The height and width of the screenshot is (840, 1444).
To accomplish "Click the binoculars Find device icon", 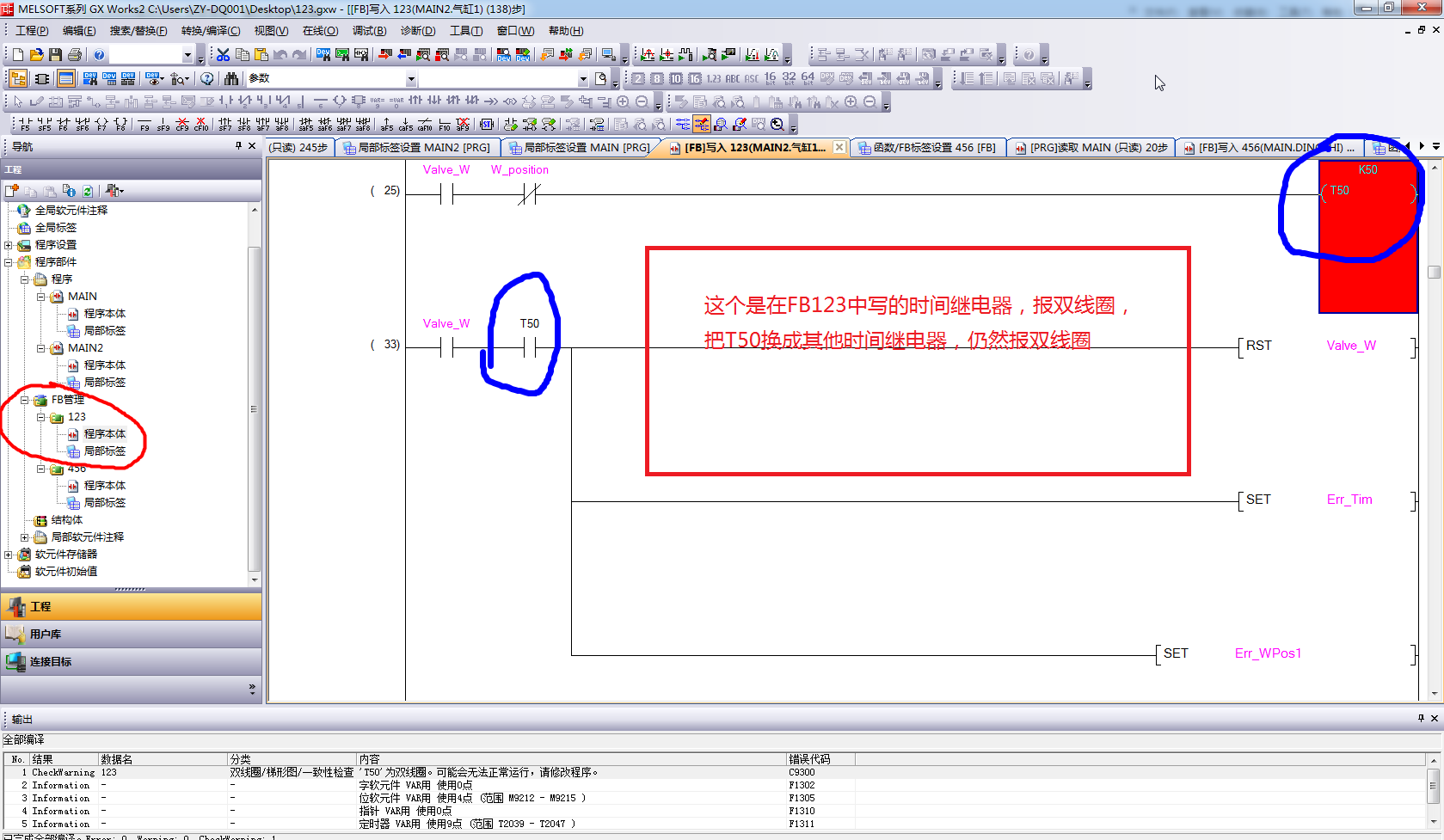I will pyautogui.click(x=231, y=79).
